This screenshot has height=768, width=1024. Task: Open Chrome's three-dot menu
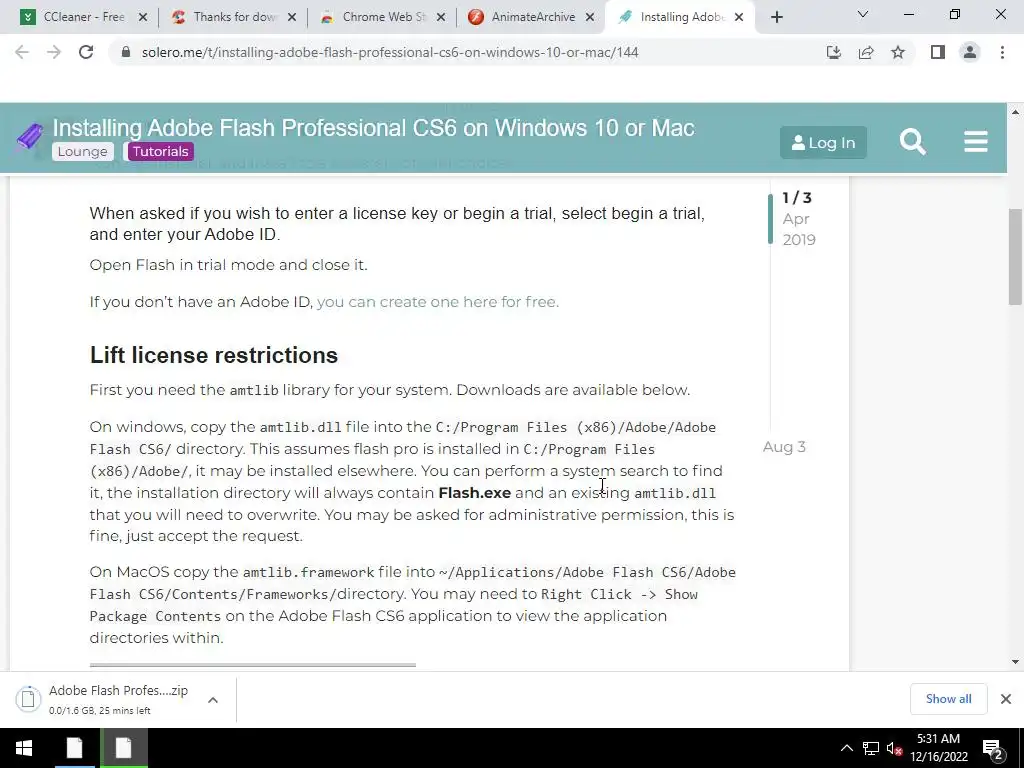[1002, 52]
